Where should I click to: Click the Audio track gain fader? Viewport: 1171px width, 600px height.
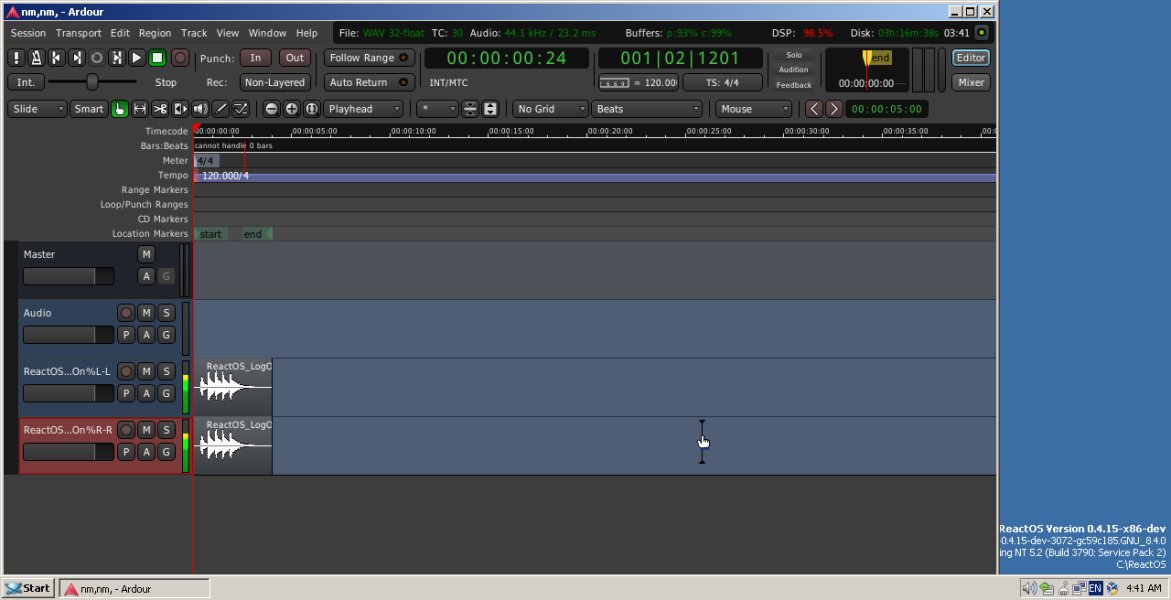pos(69,335)
